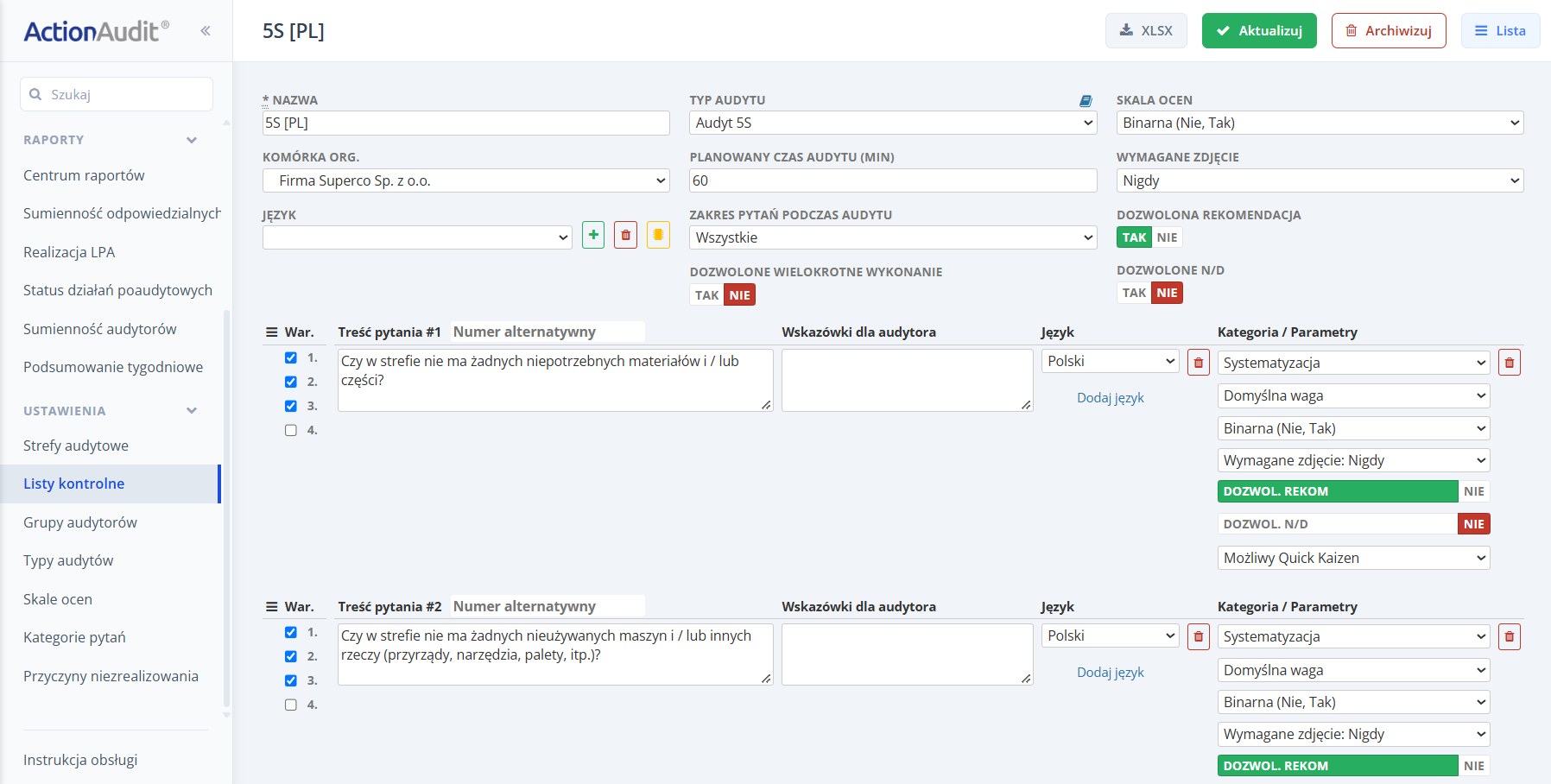Click Numer alternatywny field of question #1
This screenshot has width=1551, height=784.
548,332
